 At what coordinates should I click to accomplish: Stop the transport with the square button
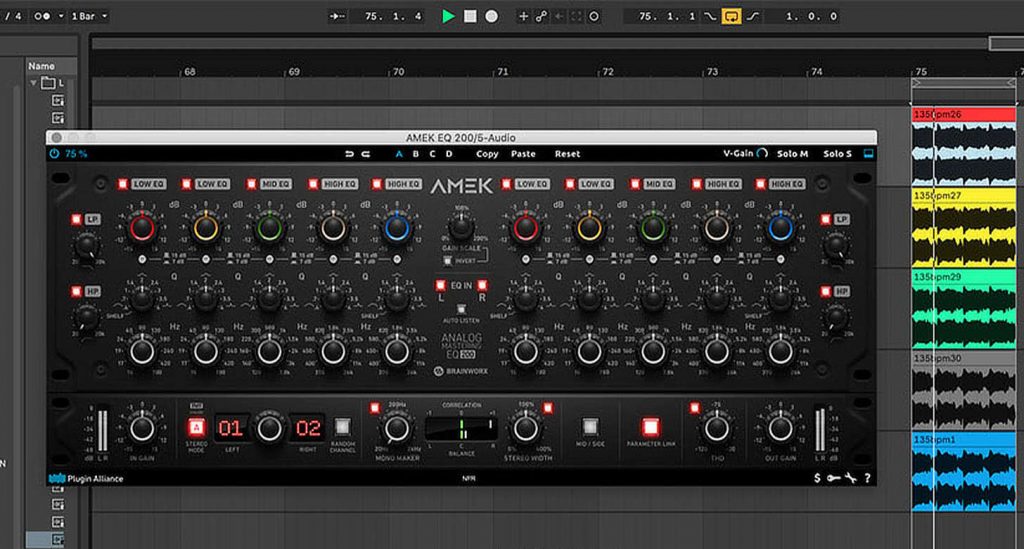[470, 16]
